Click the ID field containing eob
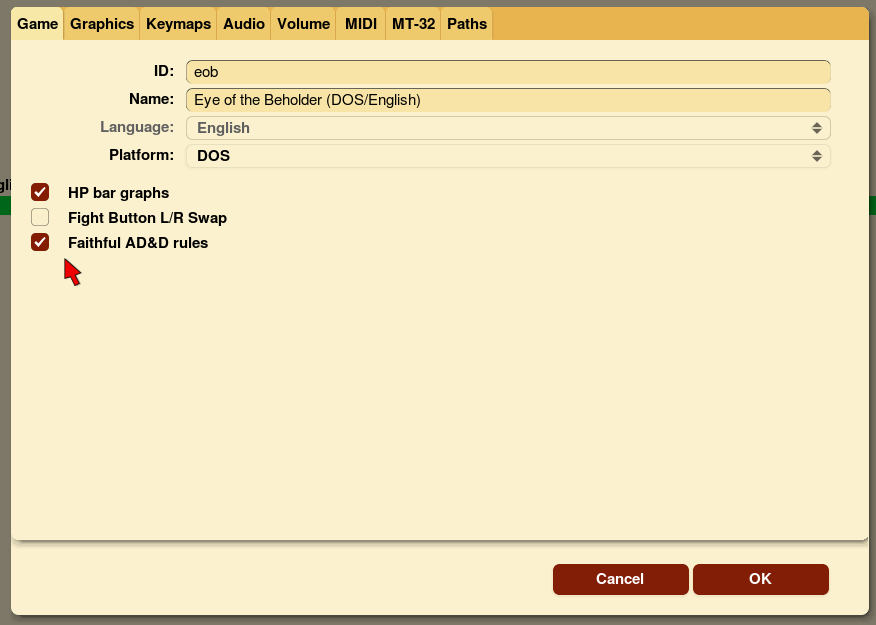This screenshot has height=625, width=876. click(x=508, y=72)
